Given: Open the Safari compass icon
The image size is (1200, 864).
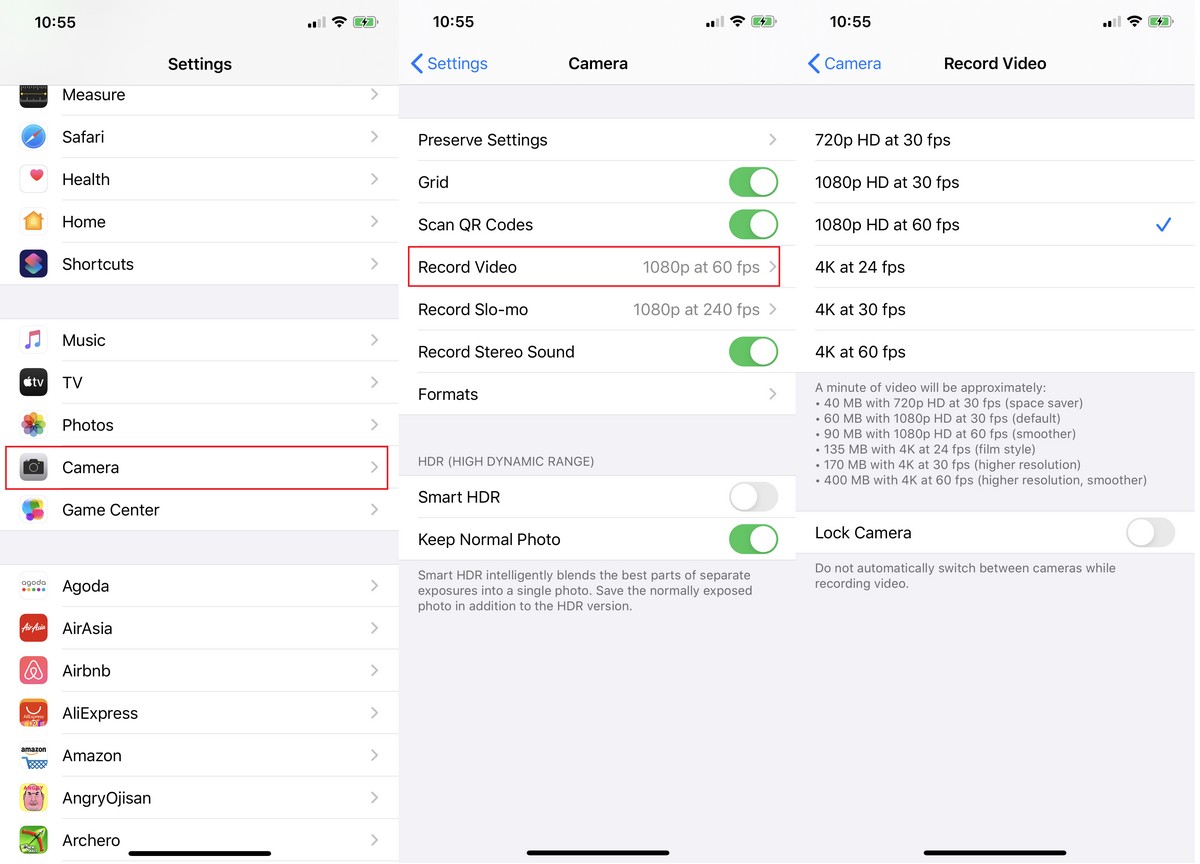Looking at the screenshot, I should click(x=34, y=137).
